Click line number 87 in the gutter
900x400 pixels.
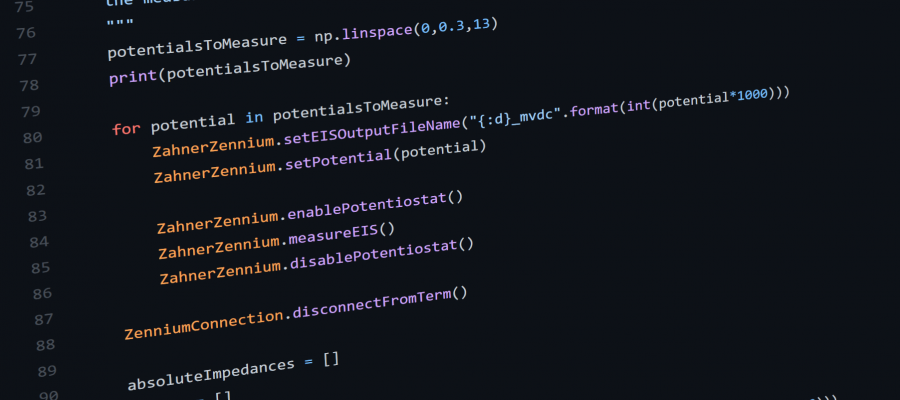click(x=44, y=320)
